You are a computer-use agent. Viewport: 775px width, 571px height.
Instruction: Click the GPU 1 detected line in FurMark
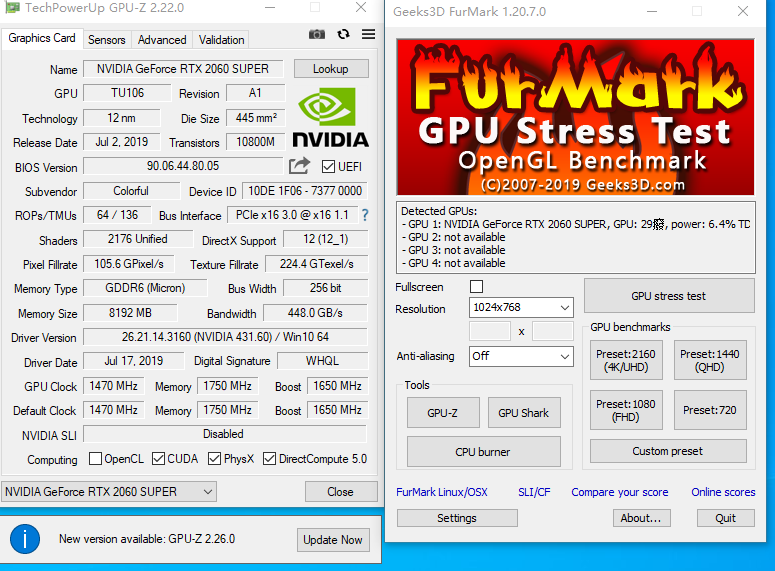[x=575, y=224]
